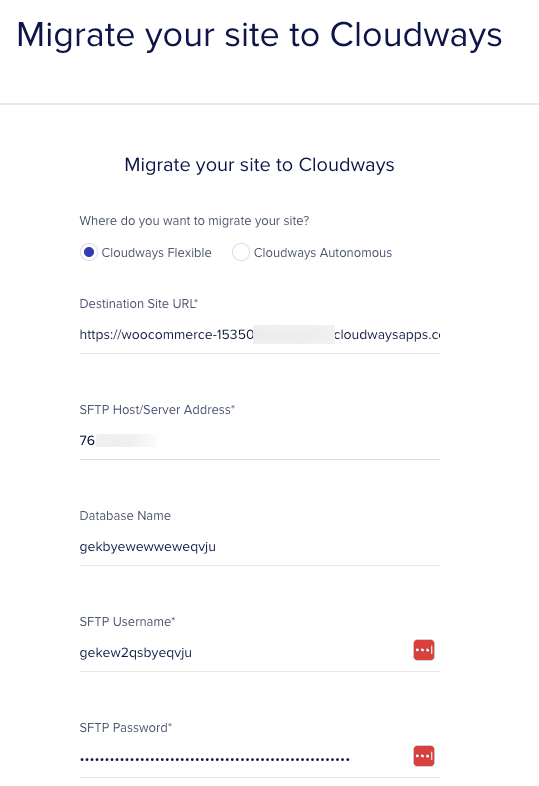The height and width of the screenshot is (786, 539).
Task: Click the "Database Name" field label
Action: point(125,516)
